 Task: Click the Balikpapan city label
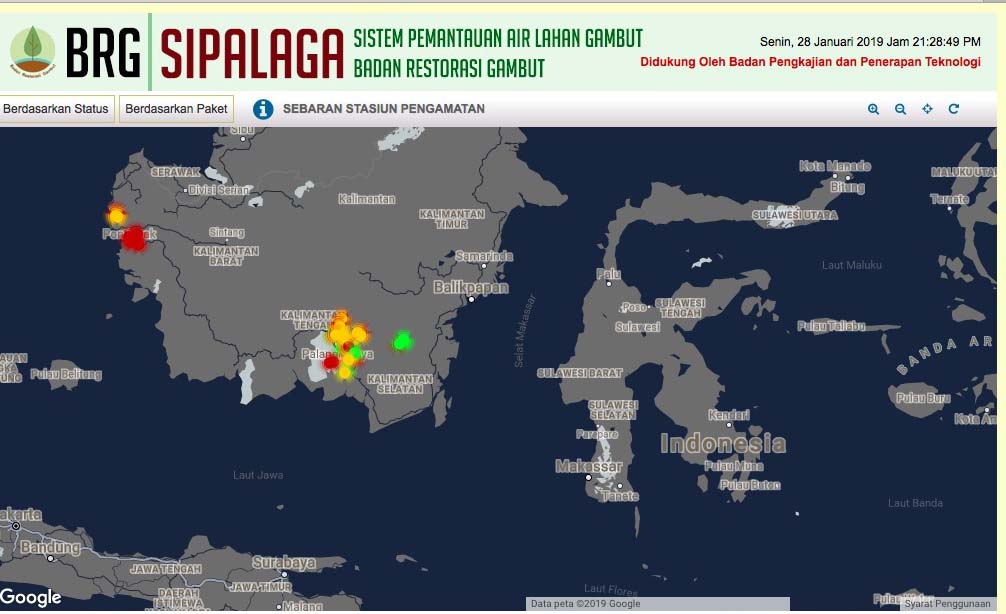[x=470, y=287]
